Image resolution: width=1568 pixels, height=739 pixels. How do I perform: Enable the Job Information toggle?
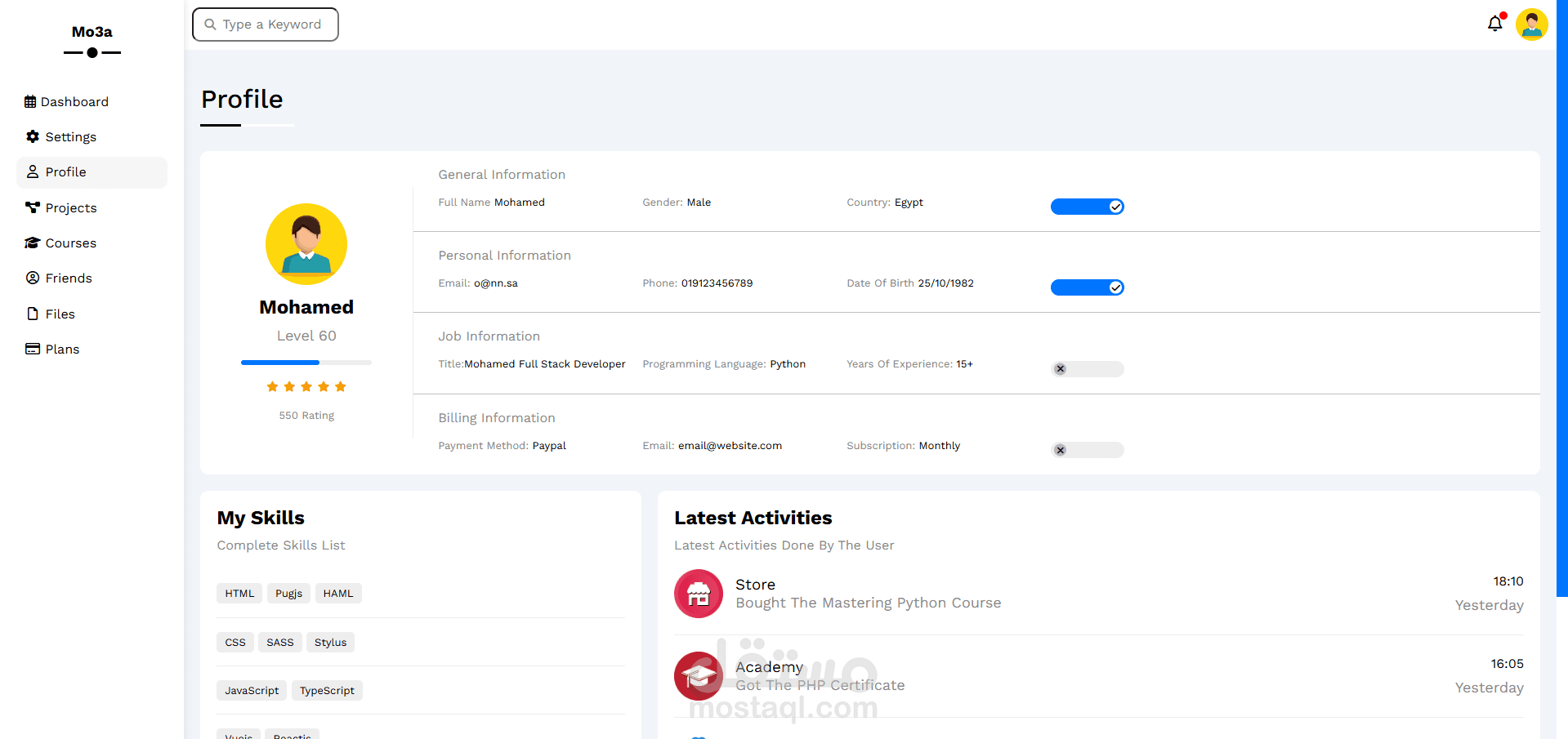pos(1088,369)
